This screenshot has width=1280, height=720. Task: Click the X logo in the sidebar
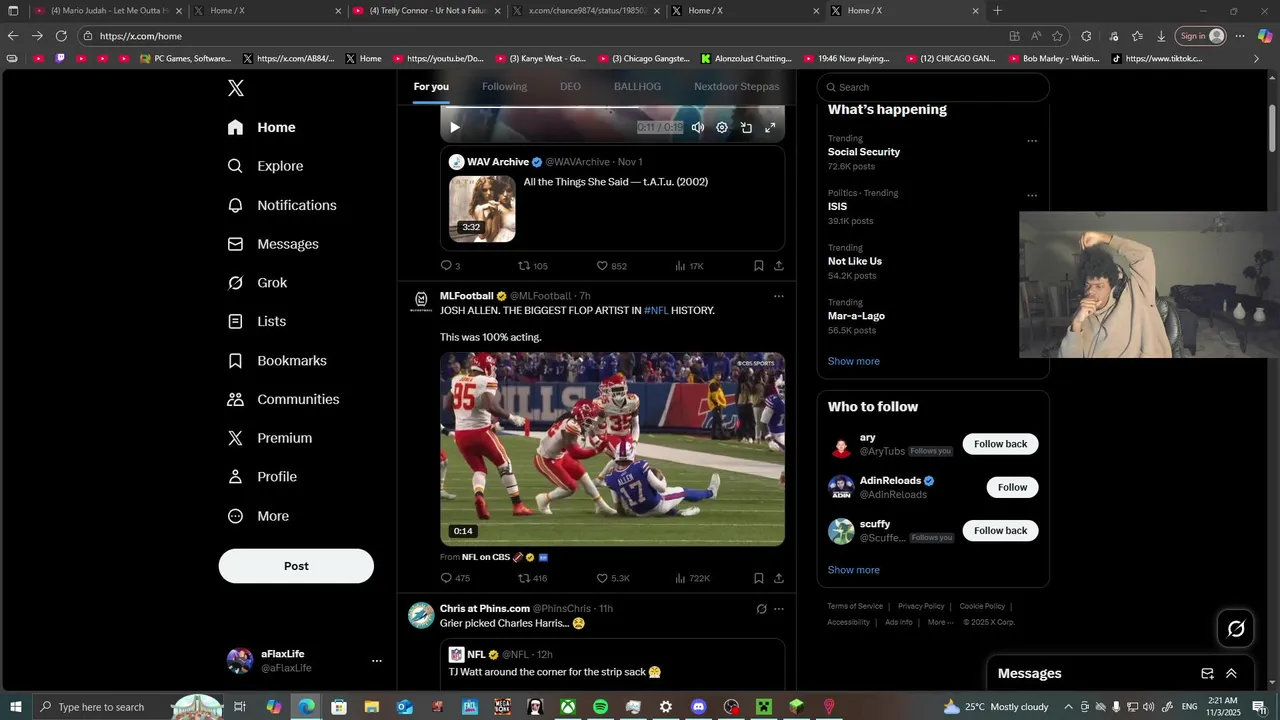(235, 88)
